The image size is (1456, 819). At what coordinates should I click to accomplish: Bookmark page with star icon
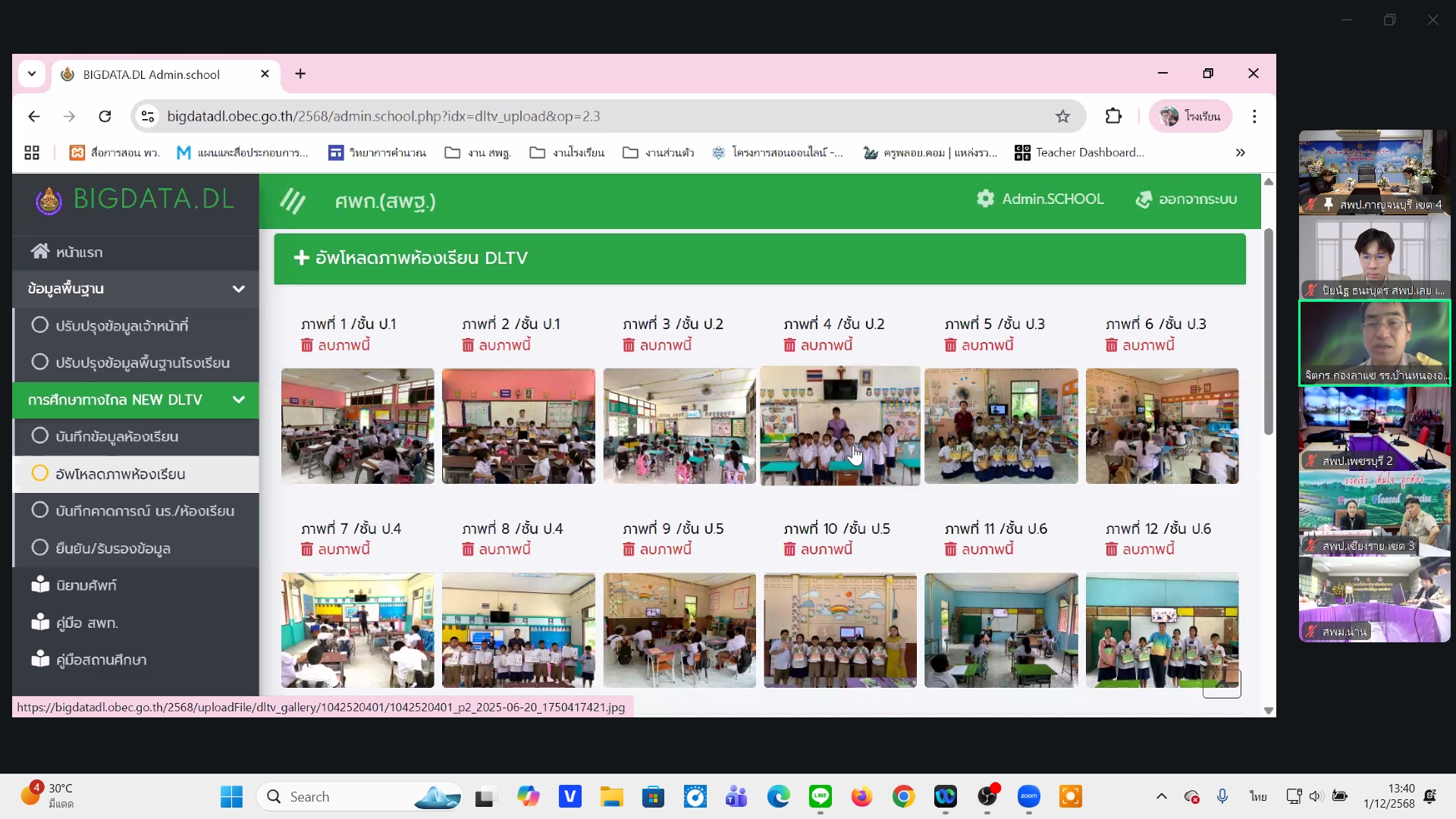[x=1062, y=116]
